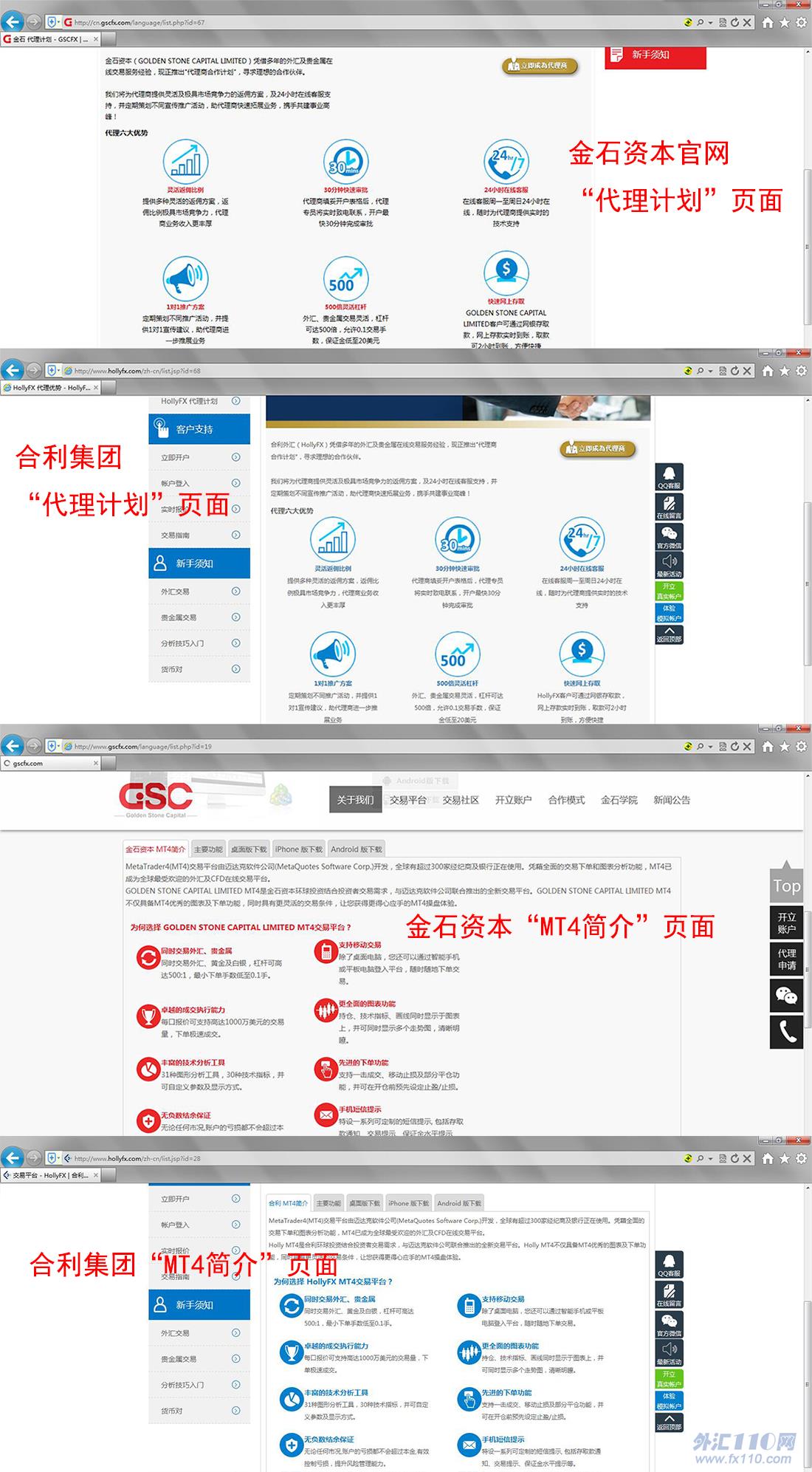The width and height of the screenshot is (812, 1472).
Task: Click 立即成为代理商 button in GSCFX 代理计划 window
Action: 540,66
